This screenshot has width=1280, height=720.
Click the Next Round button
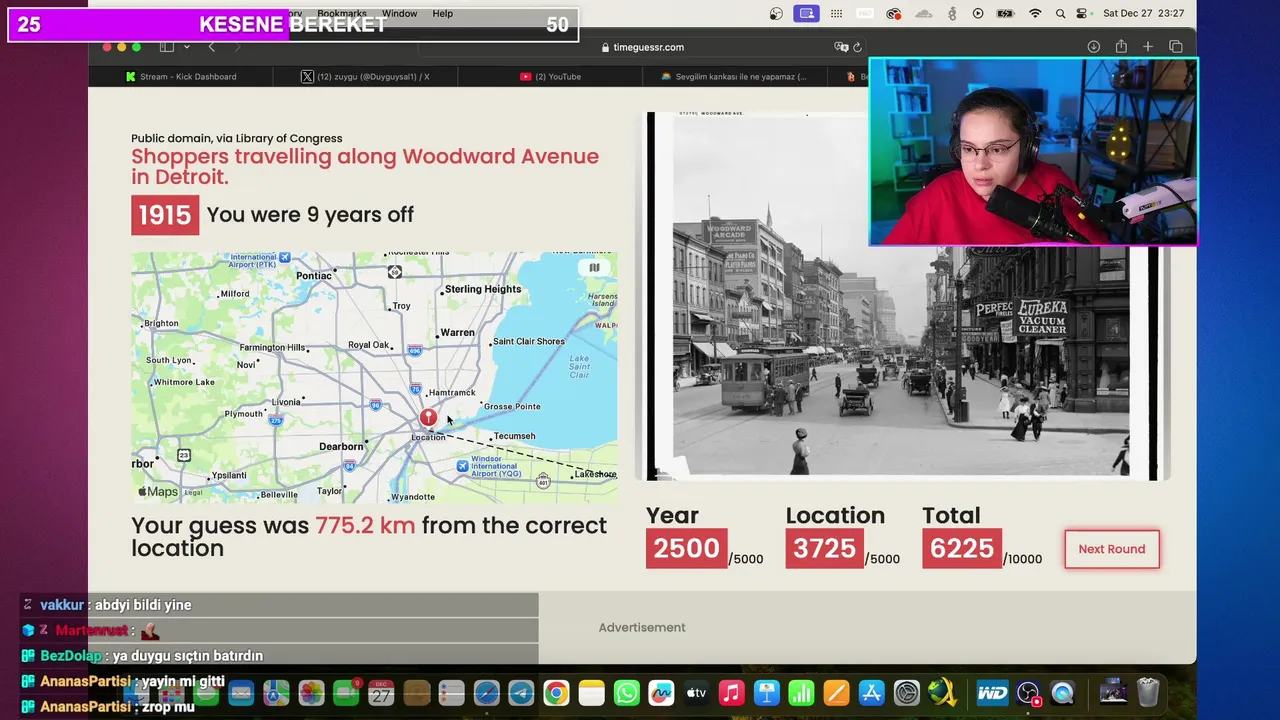pyautogui.click(x=1112, y=549)
